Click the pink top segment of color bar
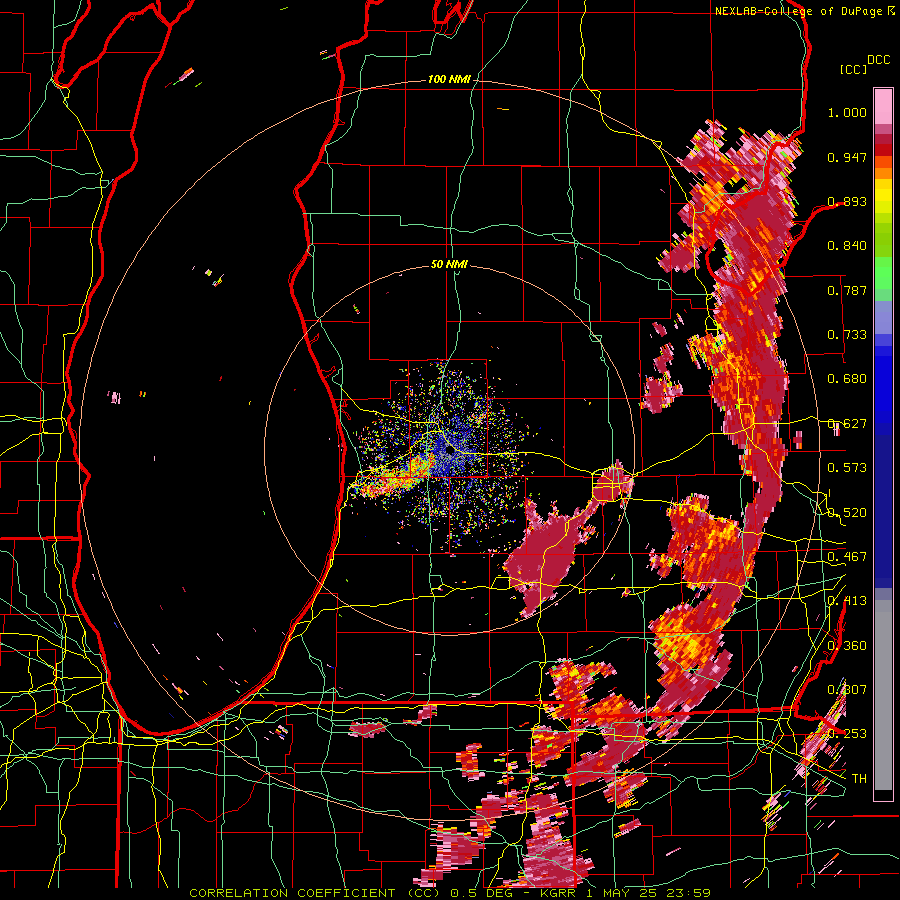Image resolution: width=900 pixels, height=900 pixels. click(x=883, y=107)
